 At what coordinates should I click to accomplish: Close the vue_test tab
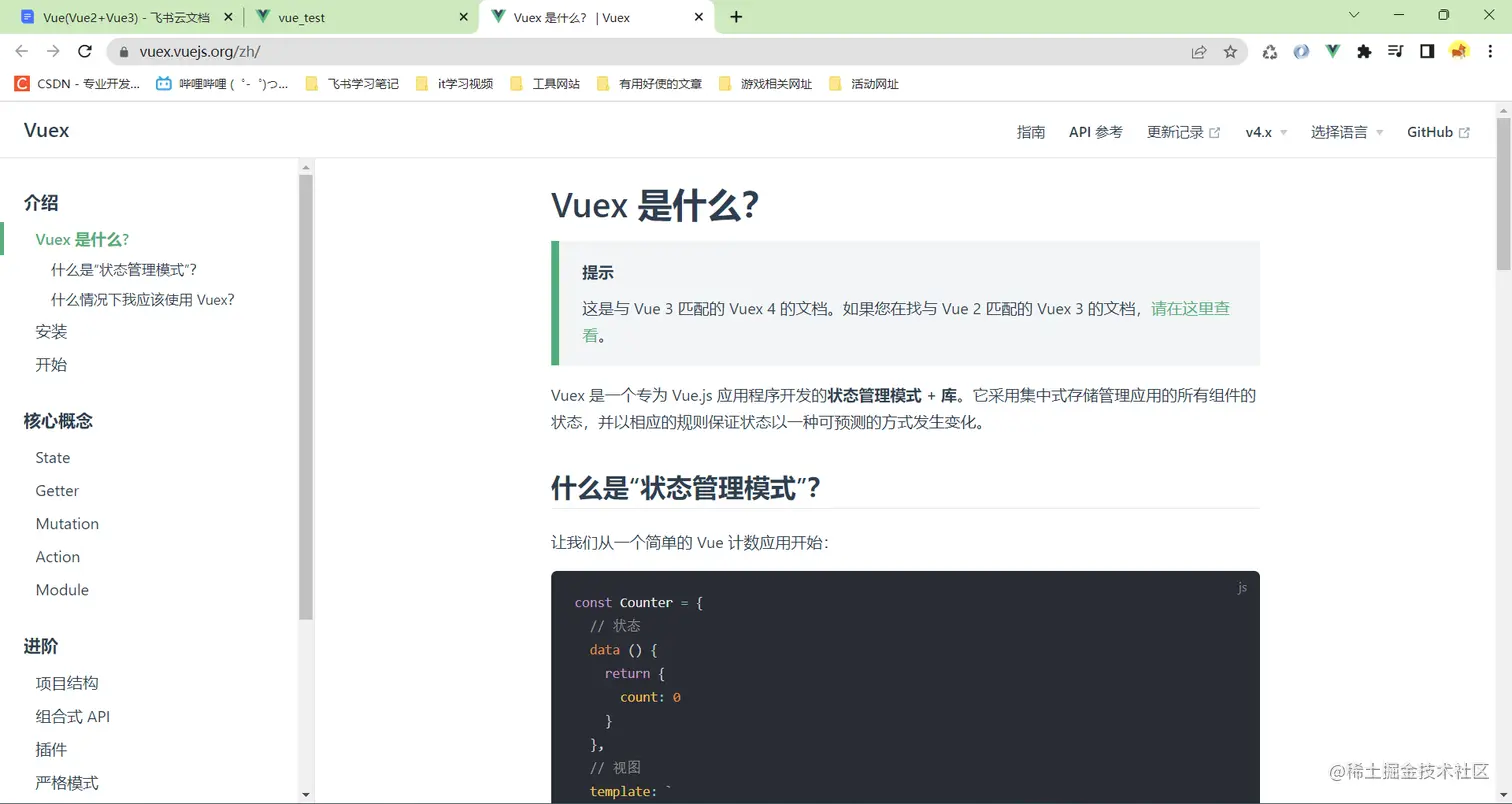[463, 17]
